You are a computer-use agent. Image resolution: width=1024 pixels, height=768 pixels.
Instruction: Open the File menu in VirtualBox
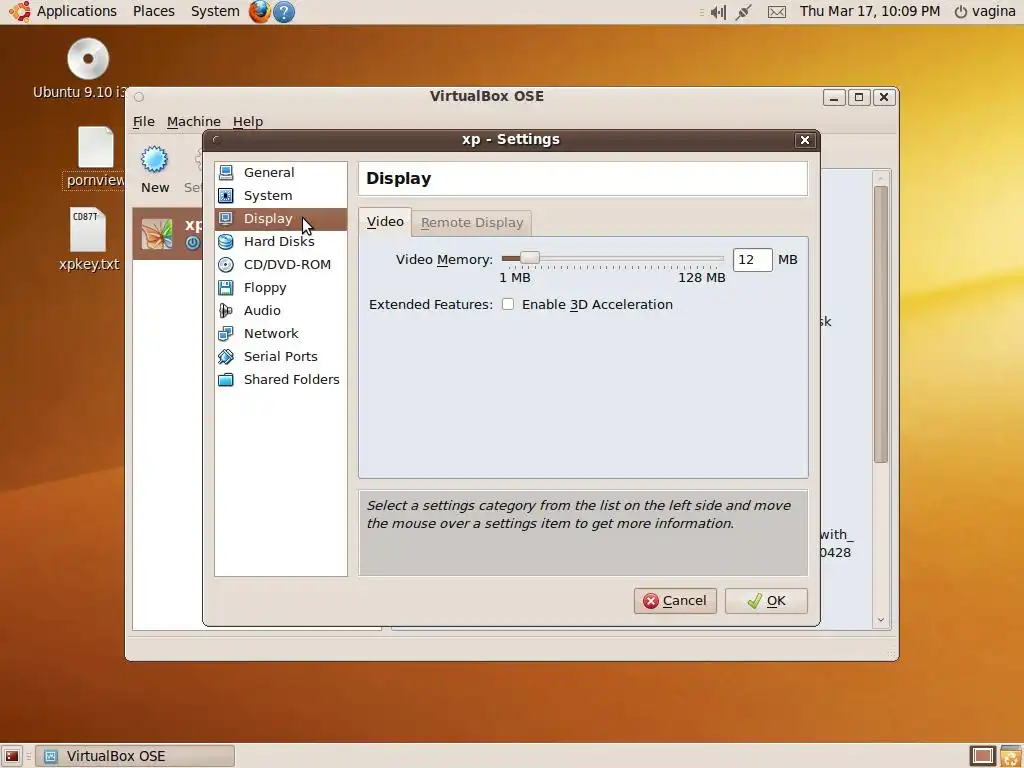click(144, 121)
